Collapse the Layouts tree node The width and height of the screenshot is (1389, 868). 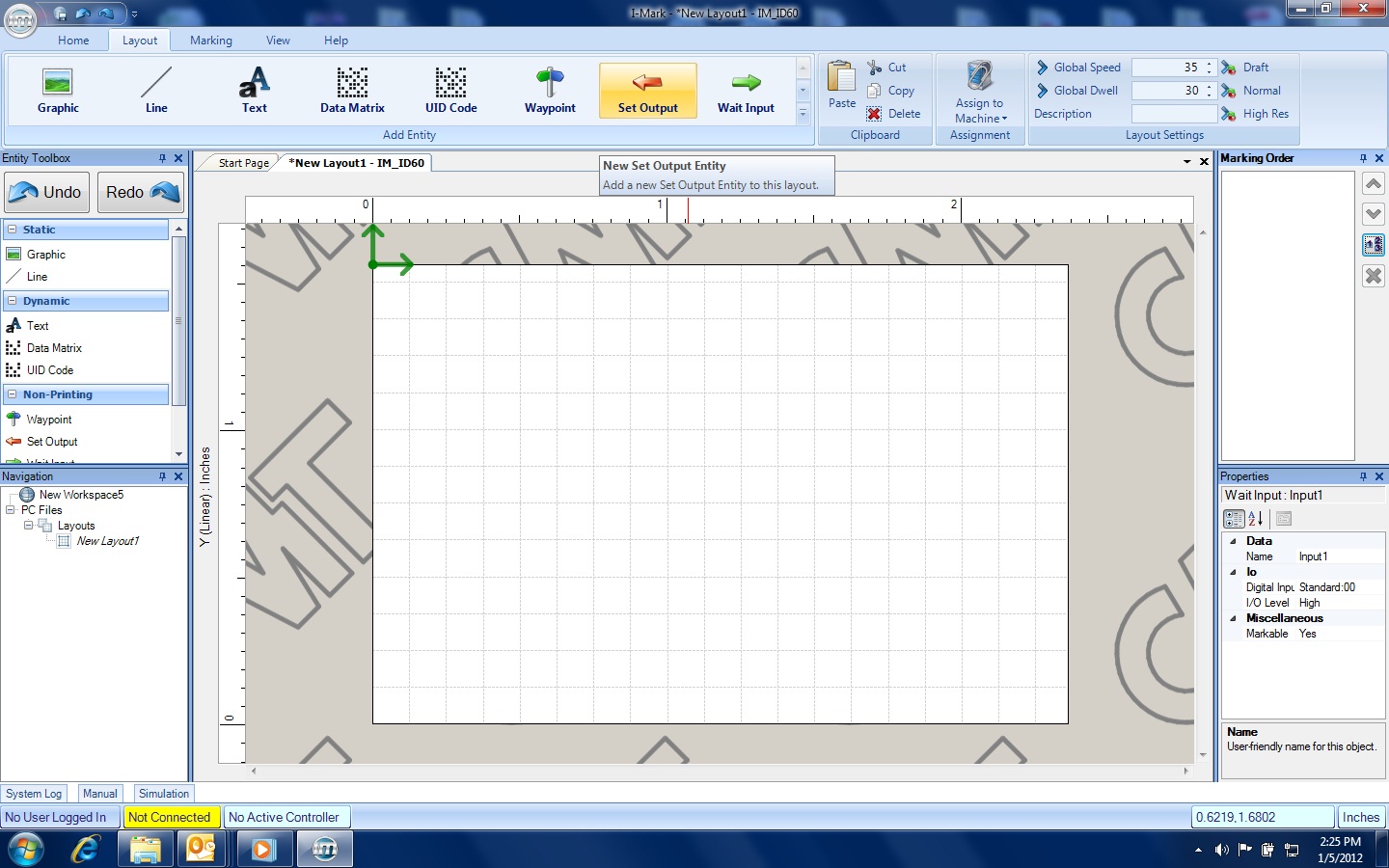tap(28, 526)
